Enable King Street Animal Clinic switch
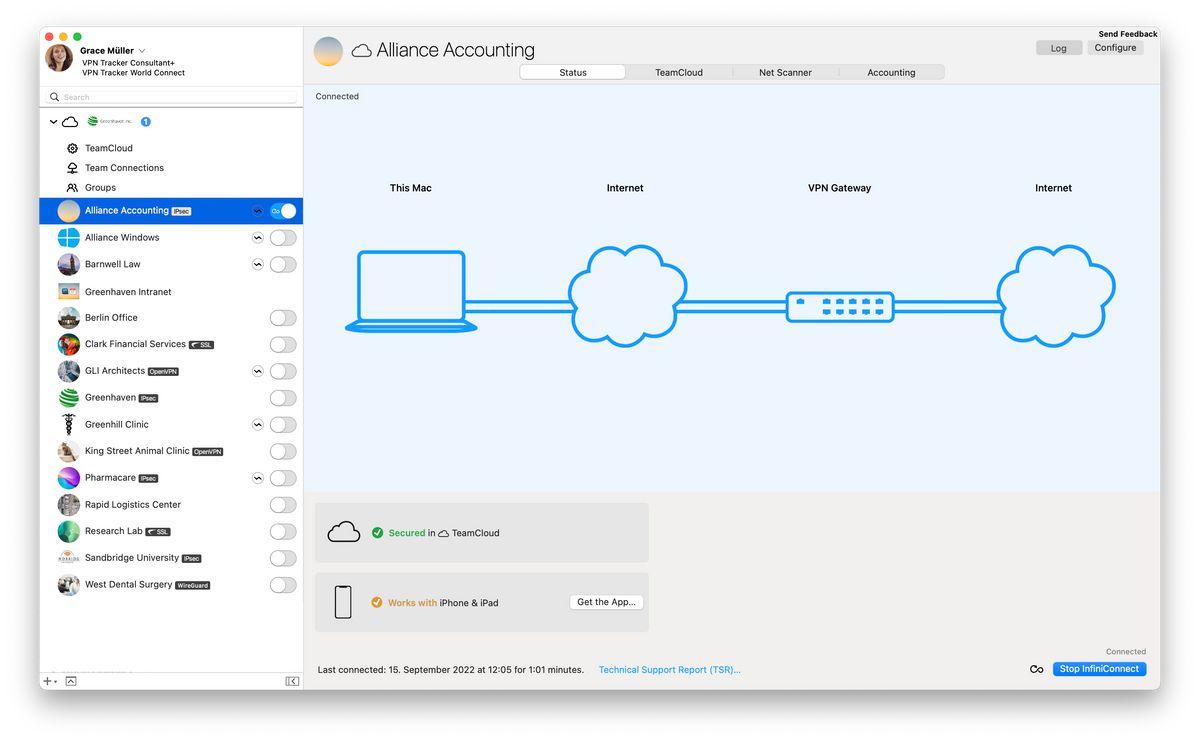 (x=283, y=451)
